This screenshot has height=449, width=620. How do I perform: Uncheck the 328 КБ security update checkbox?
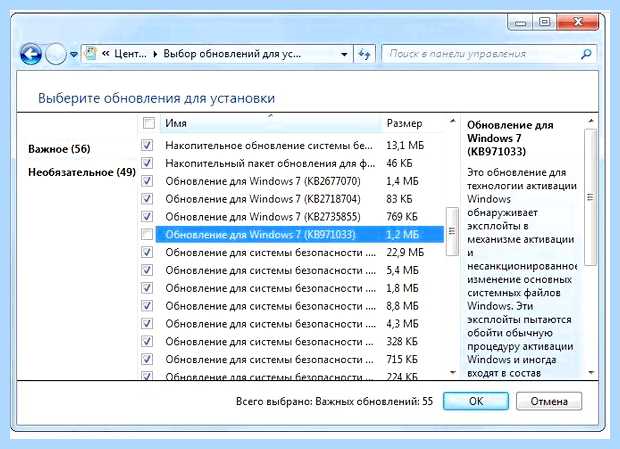(147, 341)
